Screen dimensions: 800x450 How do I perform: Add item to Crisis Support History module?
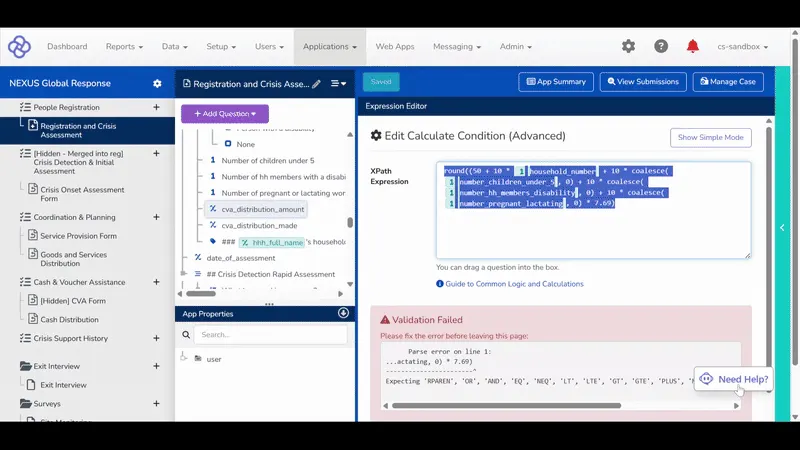(x=156, y=338)
